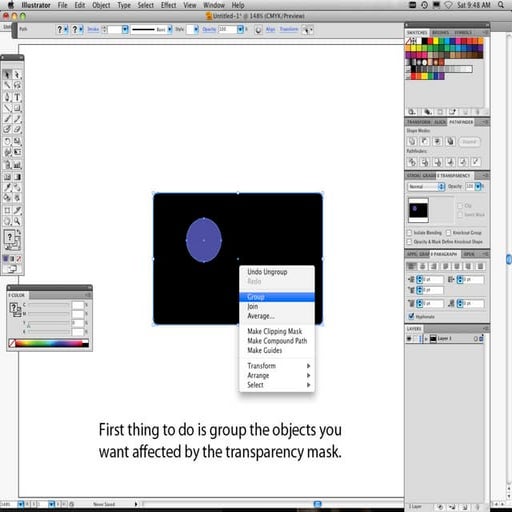Select the Rectangle tool
The height and width of the screenshot is (512, 512).
pos(17,108)
